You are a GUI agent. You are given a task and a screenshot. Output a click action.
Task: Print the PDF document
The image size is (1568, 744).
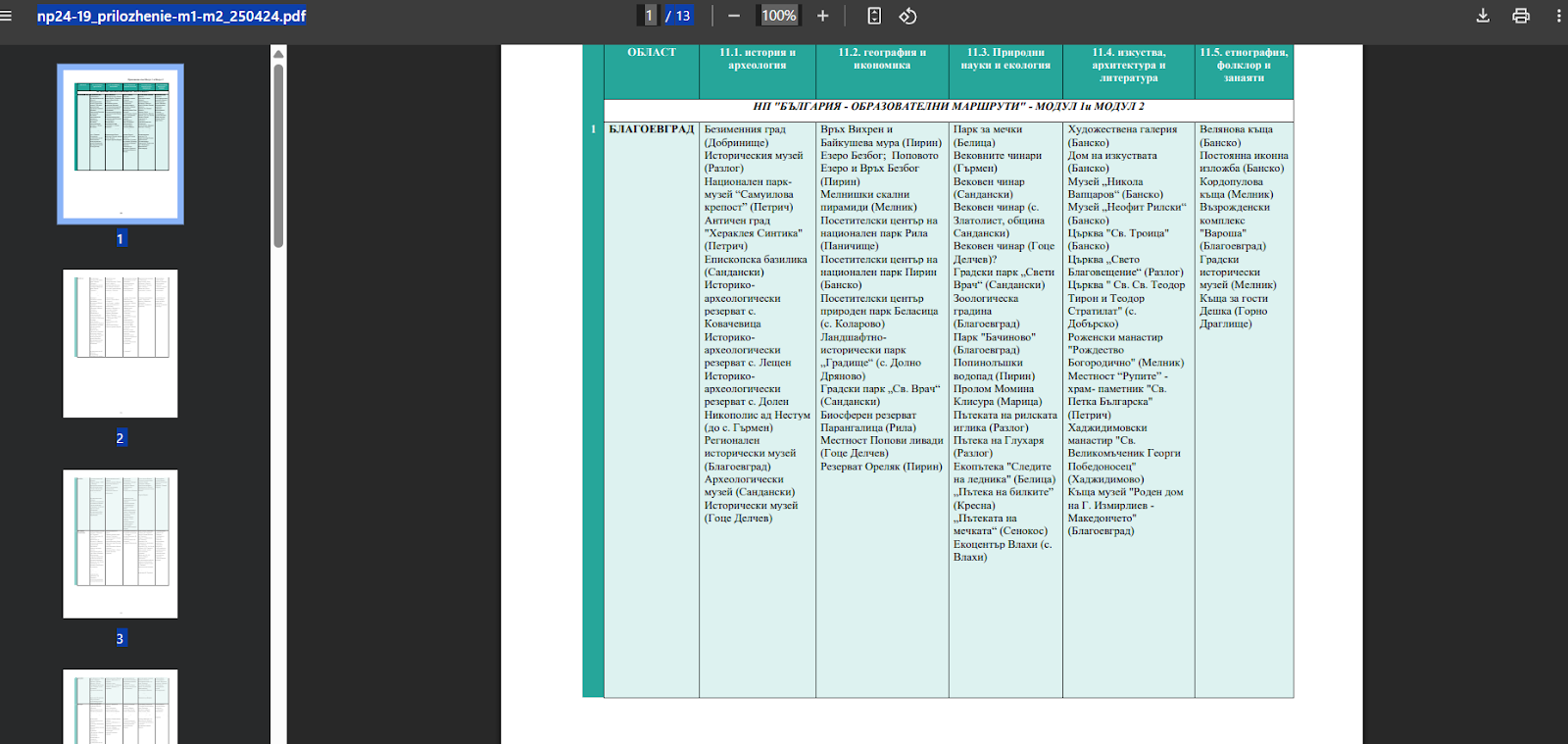pyautogui.click(x=1521, y=16)
